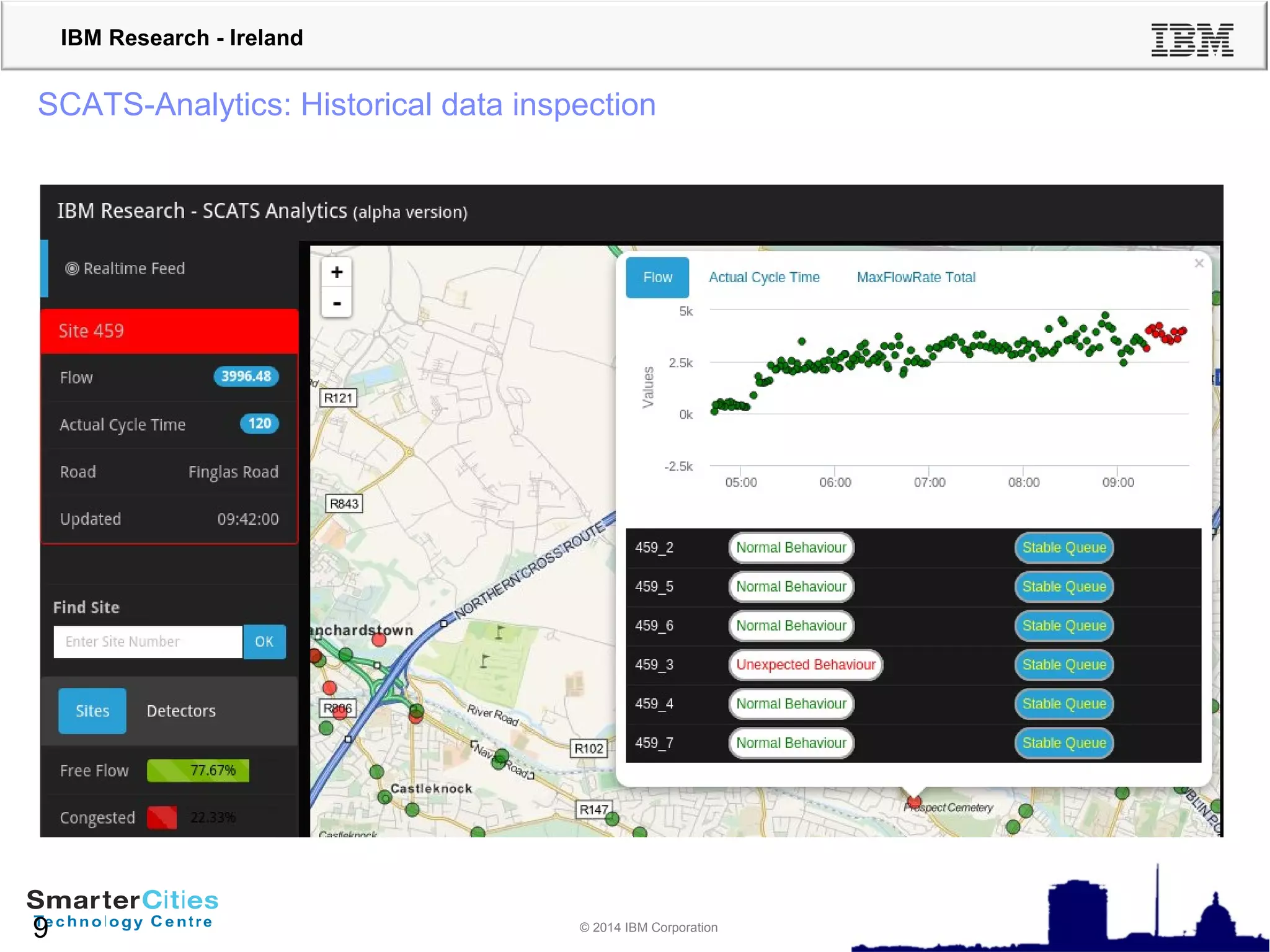Select the Detectors tab
The height and width of the screenshot is (952, 1270).
click(181, 711)
